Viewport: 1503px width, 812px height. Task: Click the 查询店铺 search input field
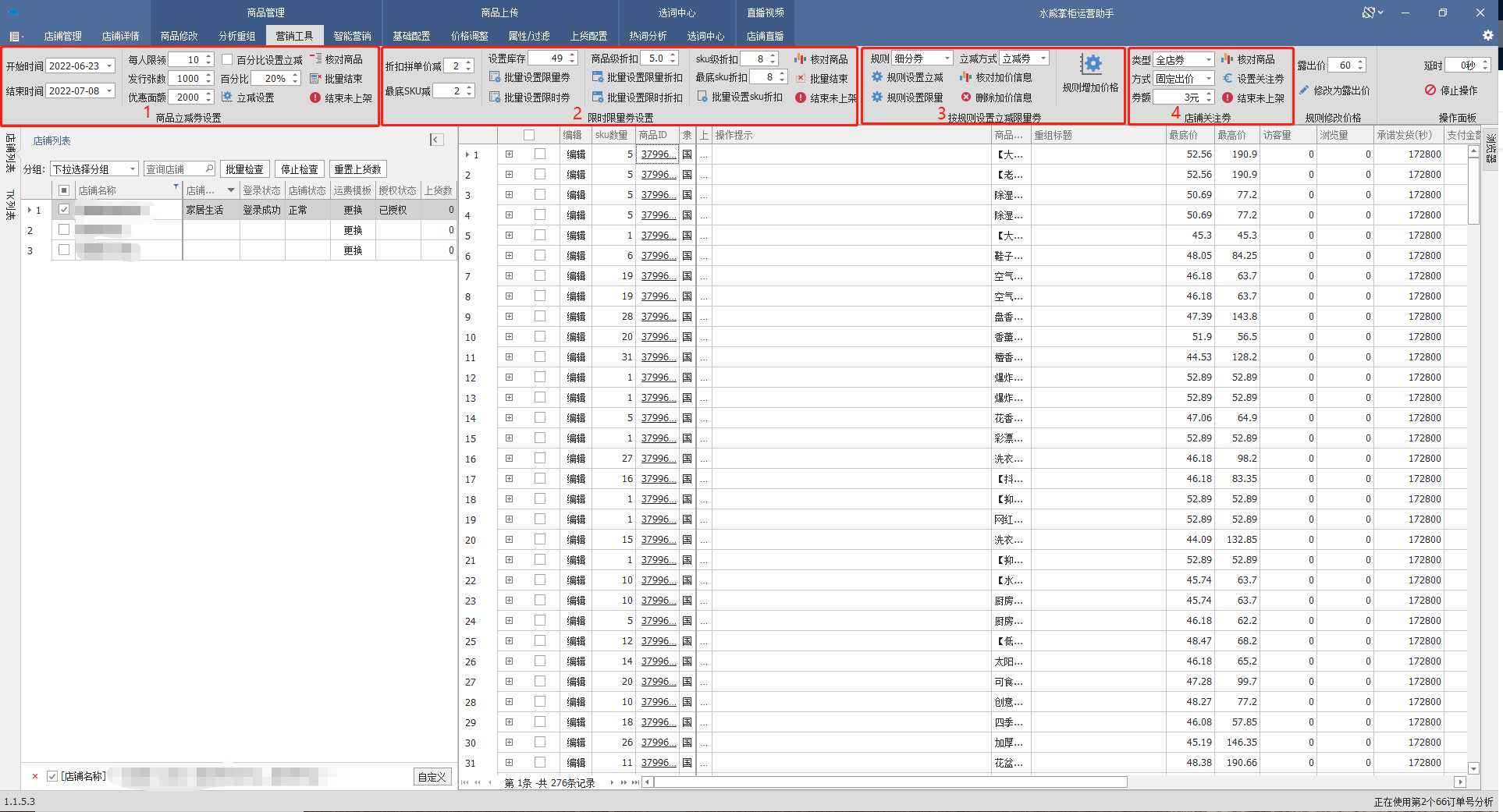pos(174,169)
